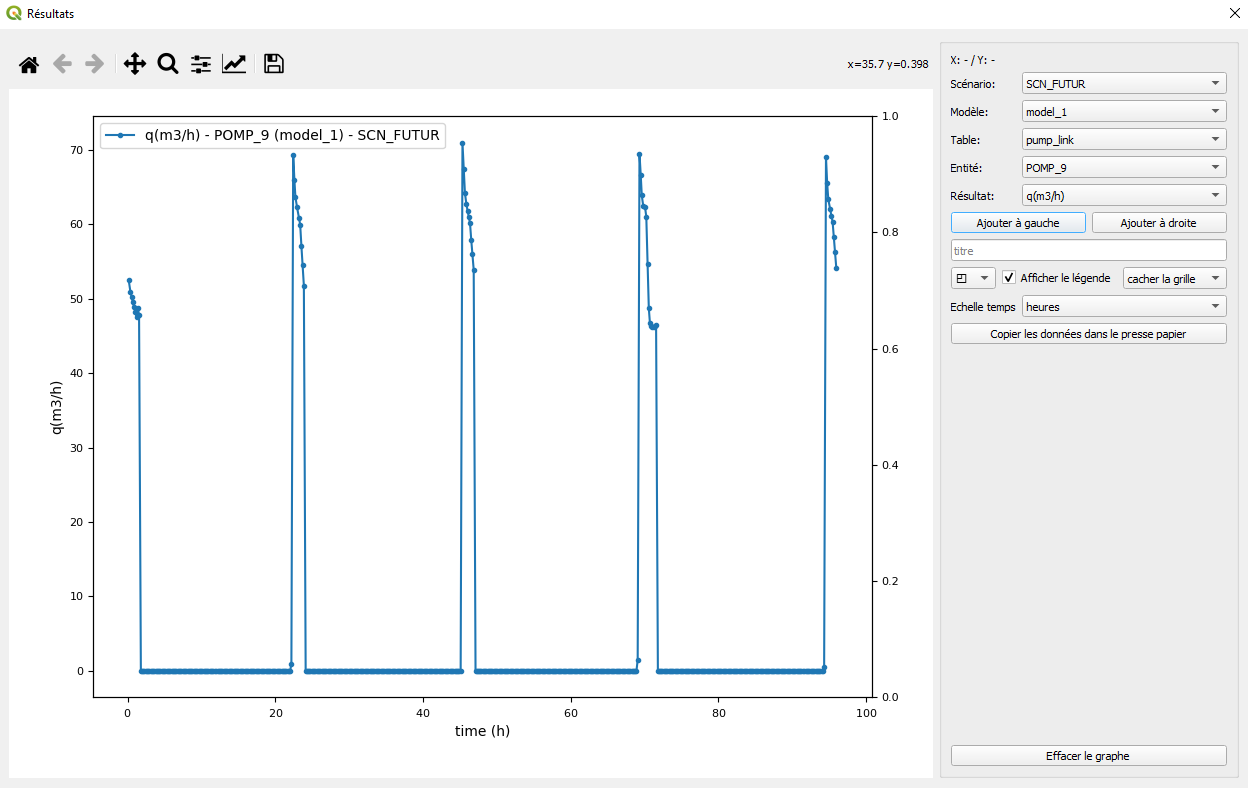Go forward to next plot view
Viewport: 1248px width, 788px height.
click(x=95, y=64)
